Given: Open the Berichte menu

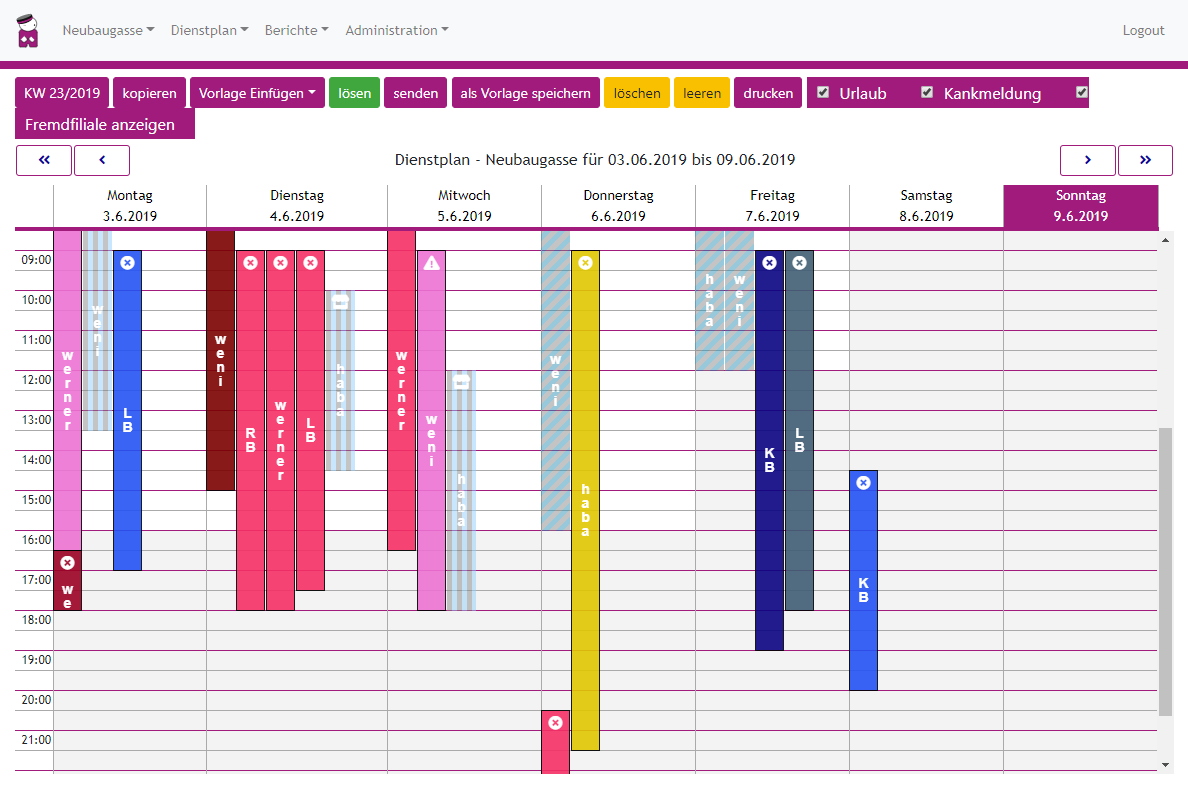Looking at the screenshot, I should [296, 30].
